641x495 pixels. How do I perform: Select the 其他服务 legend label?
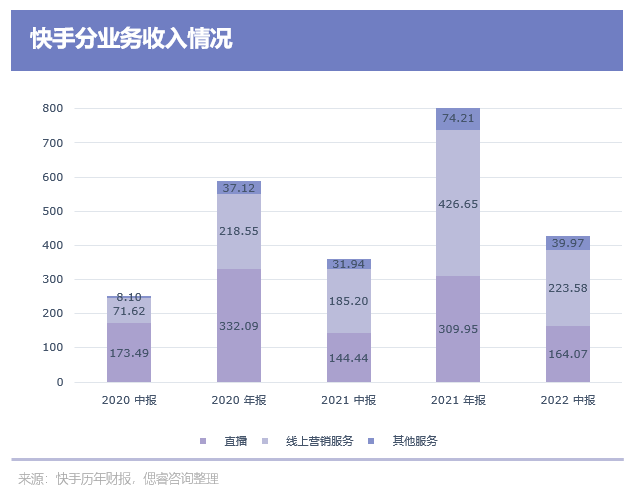[x=415, y=441]
